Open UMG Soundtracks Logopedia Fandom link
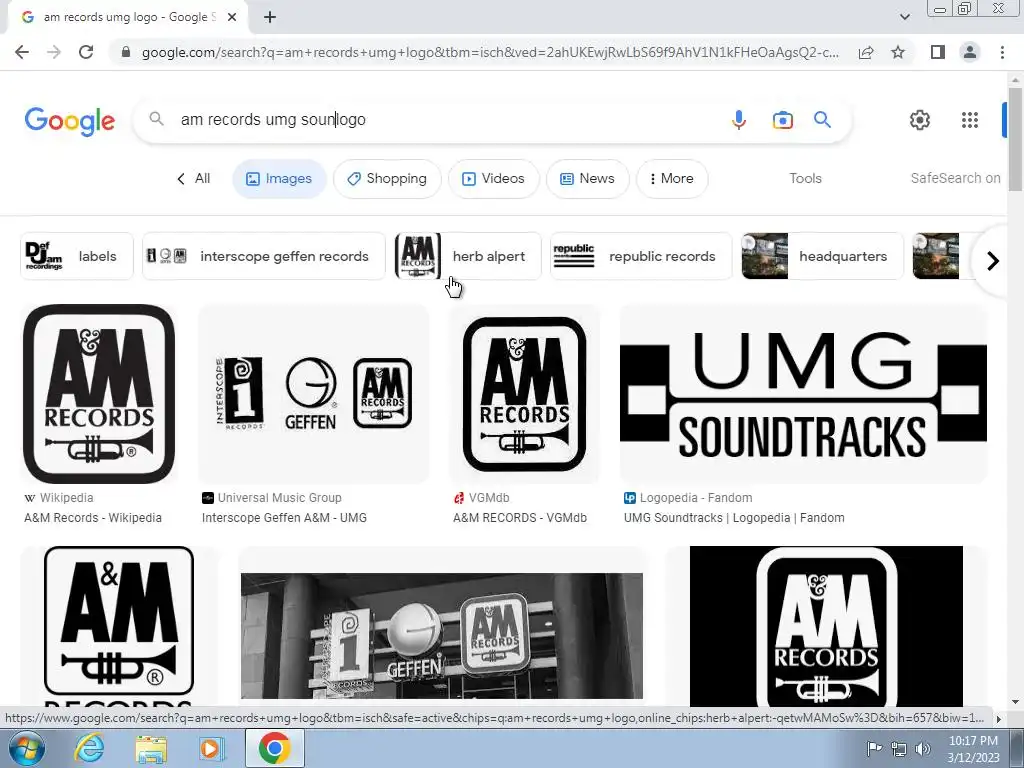 click(734, 518)
